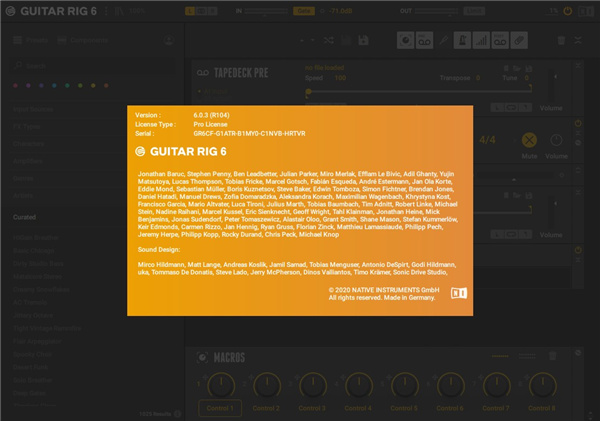
Task: Switch to the Presets tab
Action: click(31, 40)
